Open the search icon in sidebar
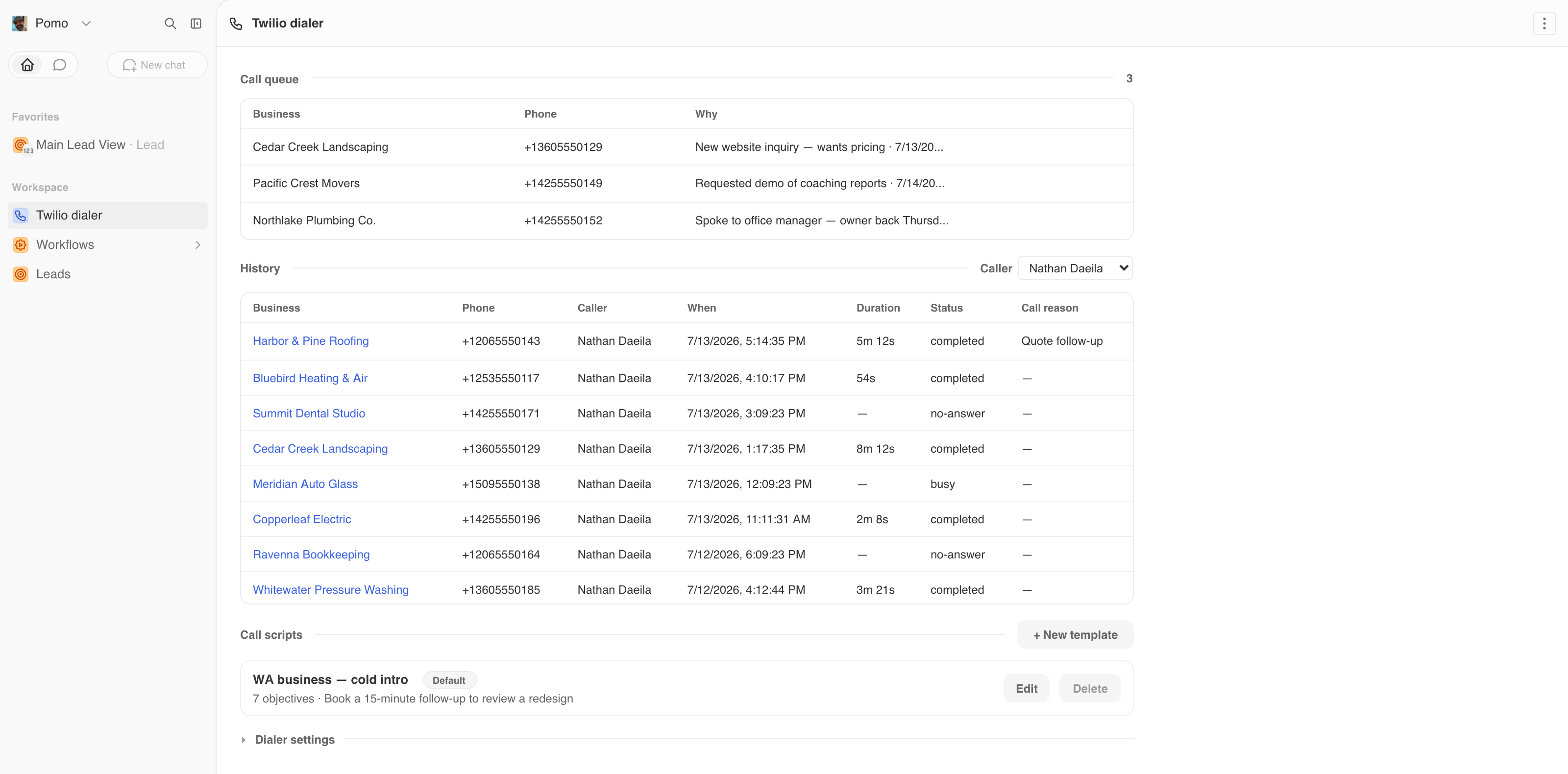Image resolution: width=1568 pixels, height=774 pixels. click(x=171, y=23)
